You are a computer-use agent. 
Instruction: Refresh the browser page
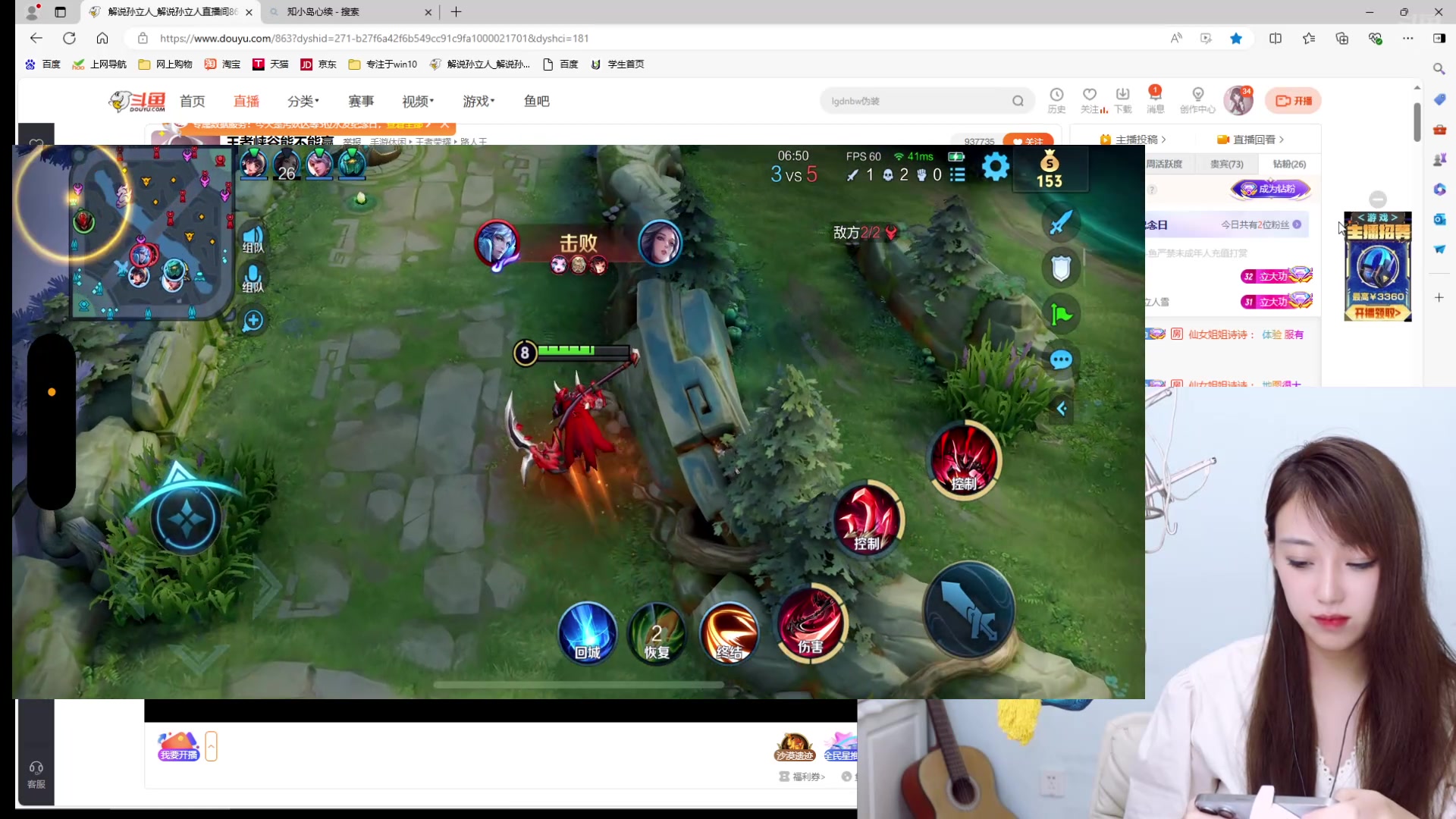pyautogui.click(x=69, y=38)
